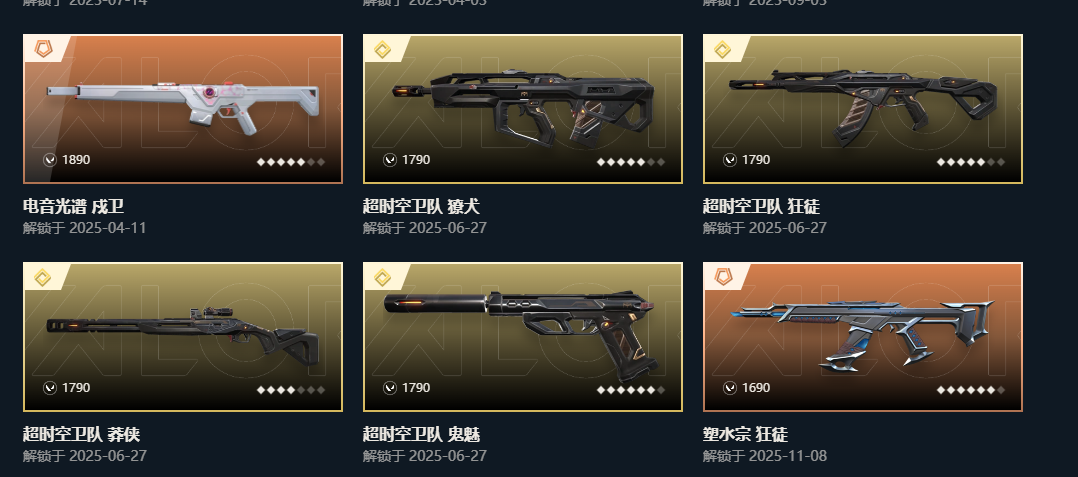Open the 超时空卫队 獠犬 skin image

[523, 107]
